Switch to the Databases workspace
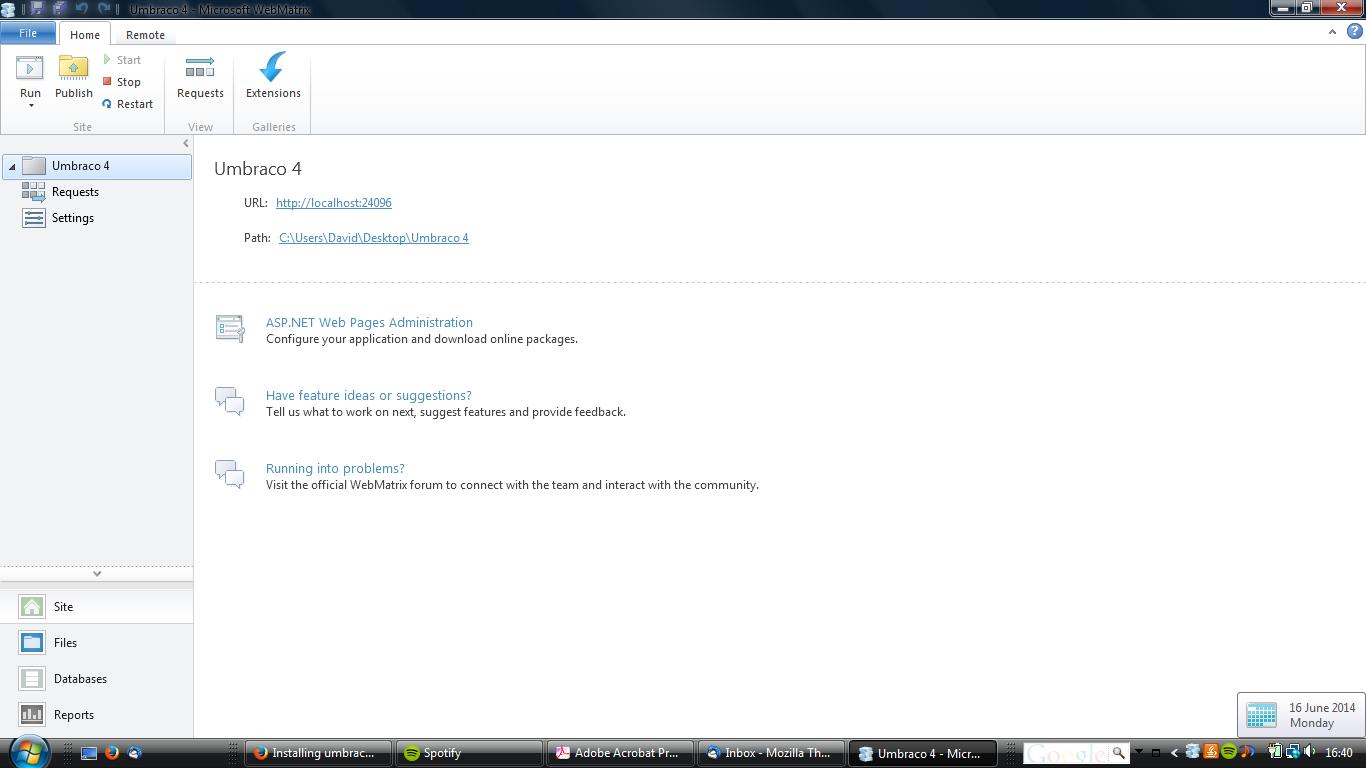This screenshot has width=1366, height=768. 97,679
